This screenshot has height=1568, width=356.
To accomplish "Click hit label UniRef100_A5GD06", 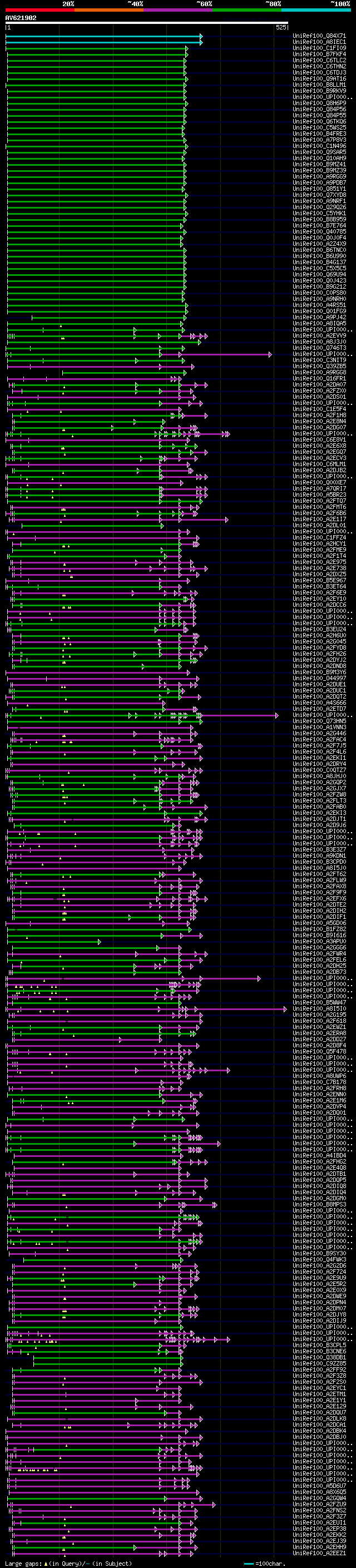I will [319, 923].
